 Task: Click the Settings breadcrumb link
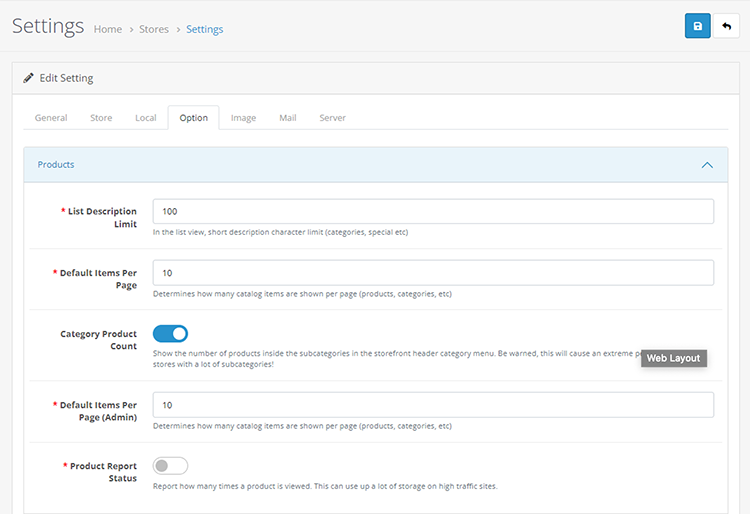(x=205, y=30)
